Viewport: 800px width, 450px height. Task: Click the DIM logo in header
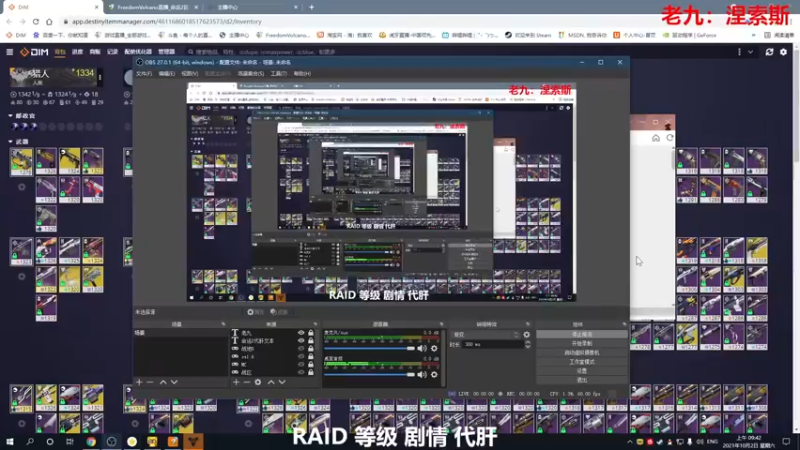[34, 52]
